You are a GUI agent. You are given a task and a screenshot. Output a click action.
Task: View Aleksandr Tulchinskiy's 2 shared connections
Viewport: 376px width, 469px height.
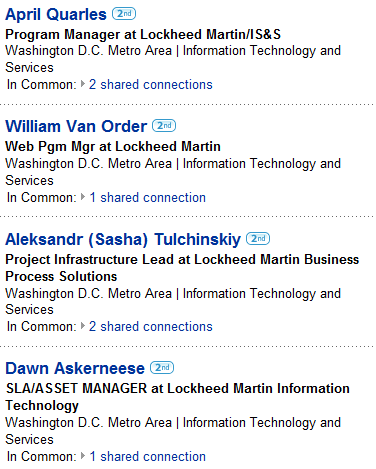(151, 327)
